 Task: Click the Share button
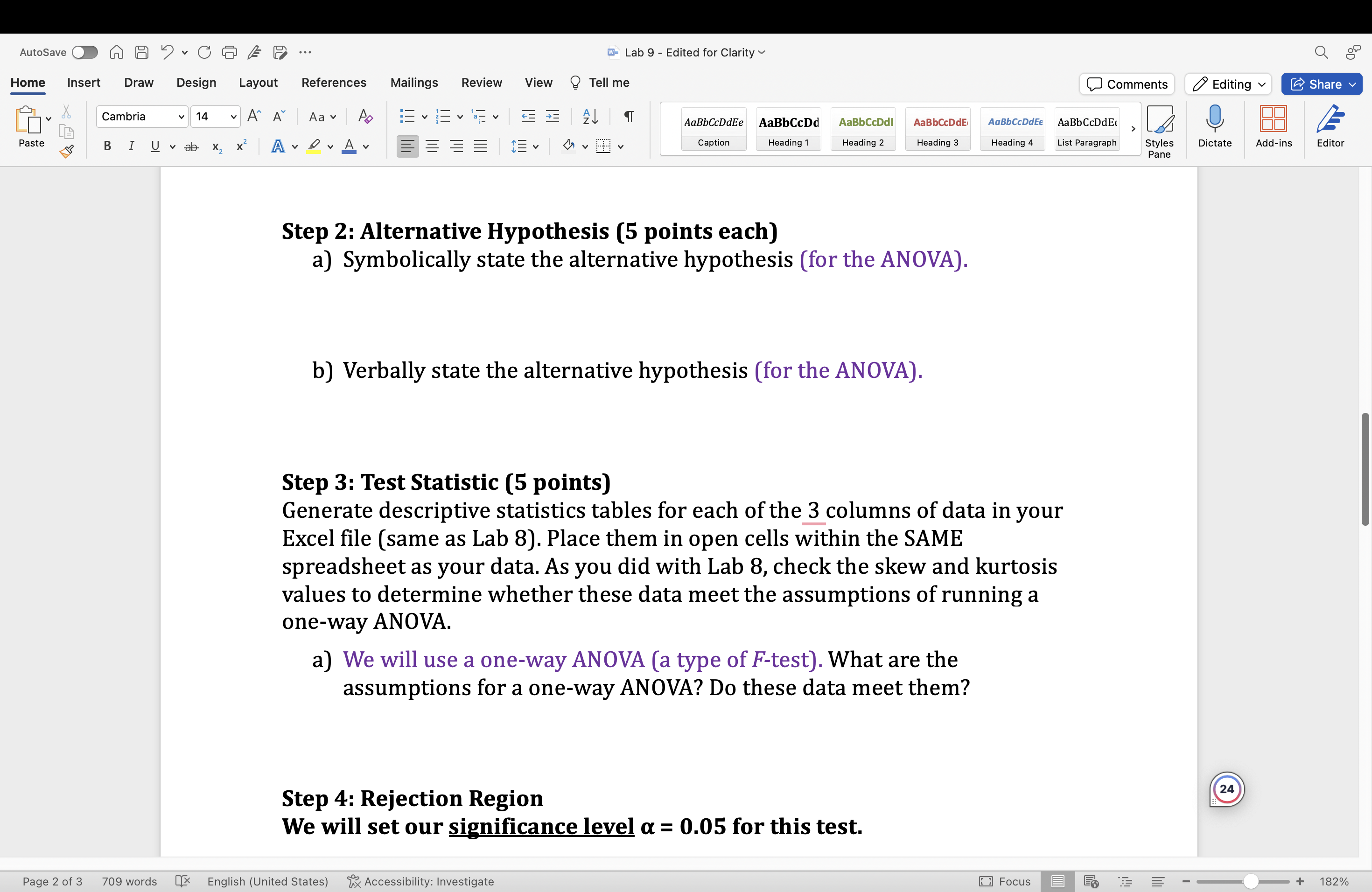[1321, 84]
